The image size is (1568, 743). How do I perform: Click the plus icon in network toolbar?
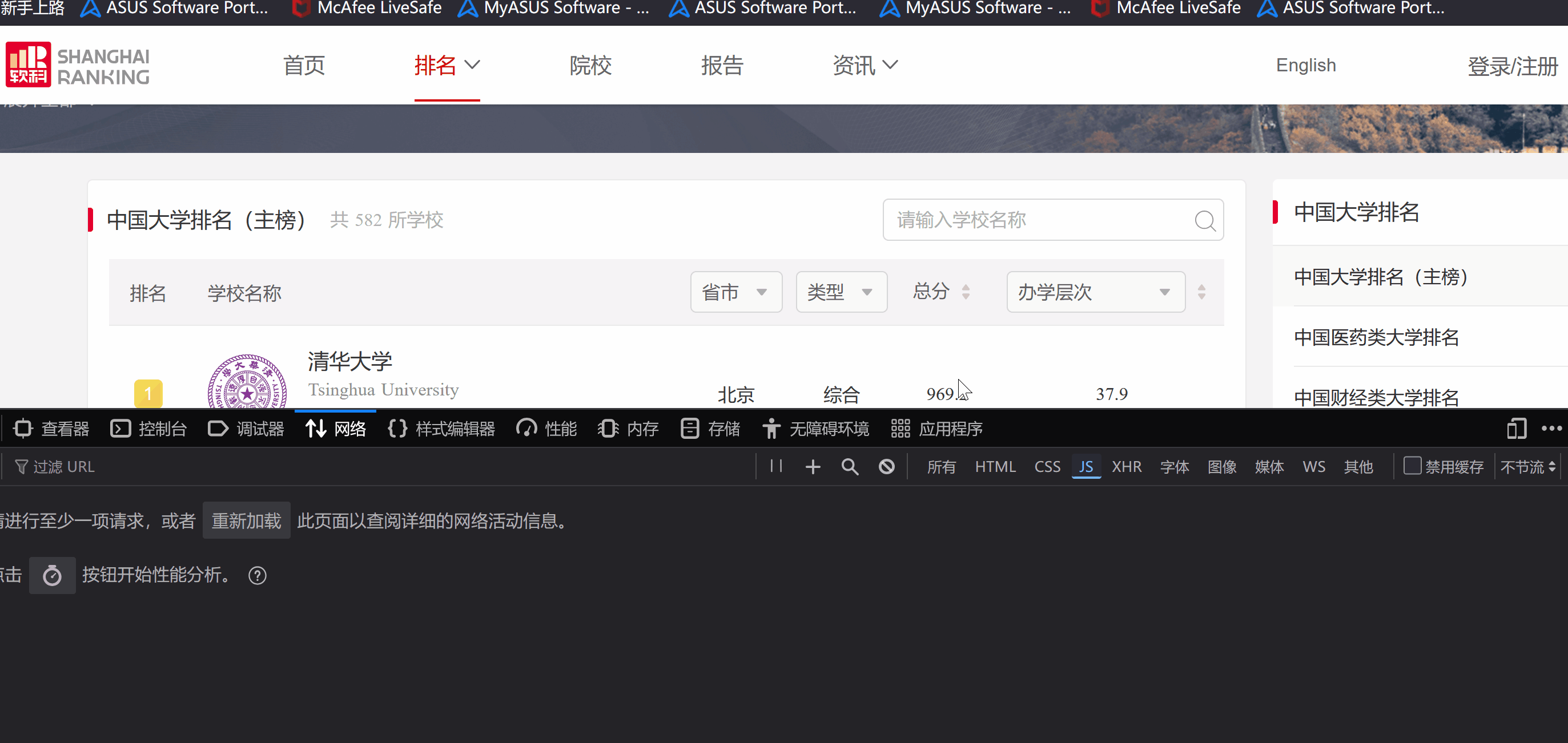[x=813, y=467]
